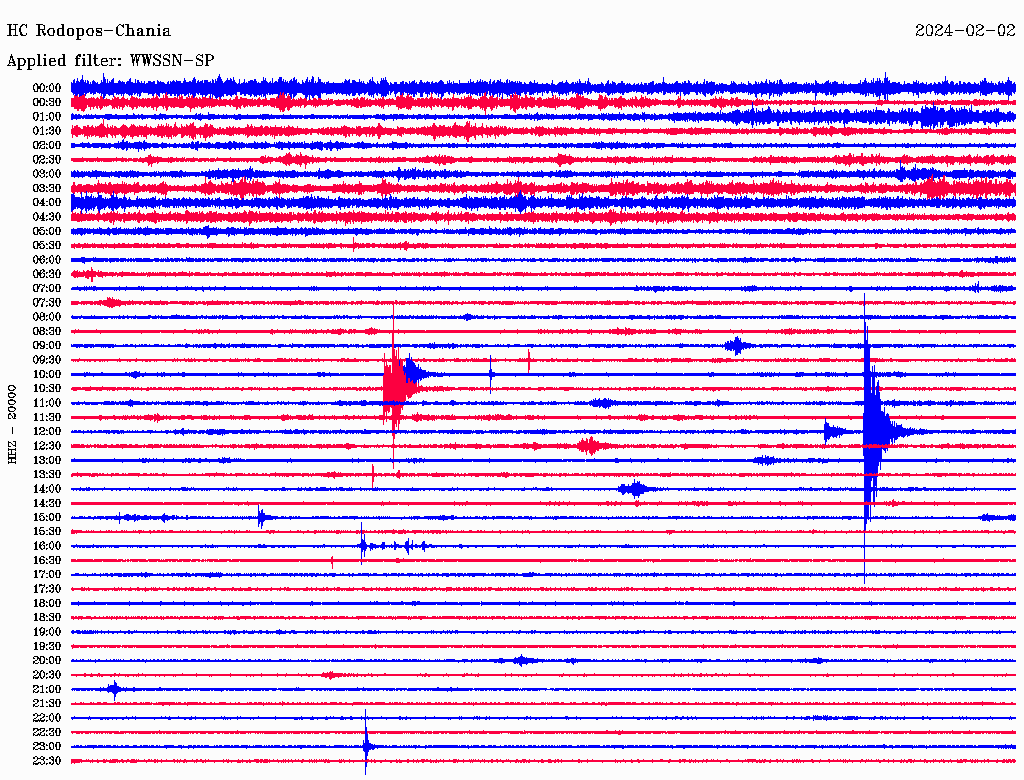Choose the 23:30 time label

tap(47, 761)
